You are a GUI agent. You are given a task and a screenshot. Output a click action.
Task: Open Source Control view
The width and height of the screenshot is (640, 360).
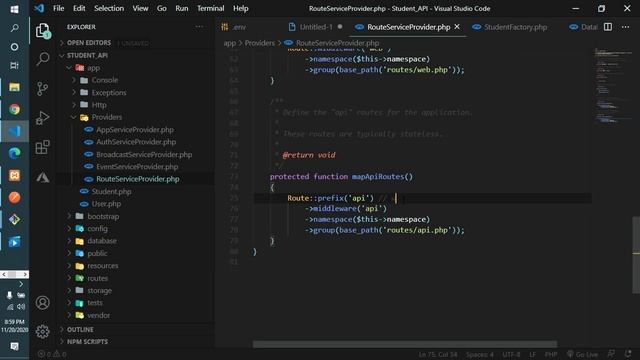click(42, 89)
